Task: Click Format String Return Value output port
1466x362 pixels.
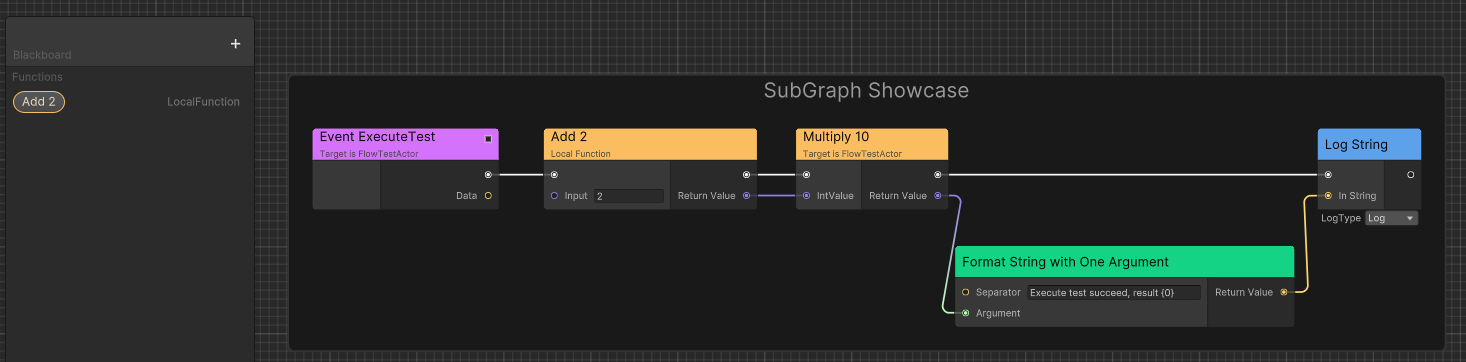Action: click(1284, 292)
